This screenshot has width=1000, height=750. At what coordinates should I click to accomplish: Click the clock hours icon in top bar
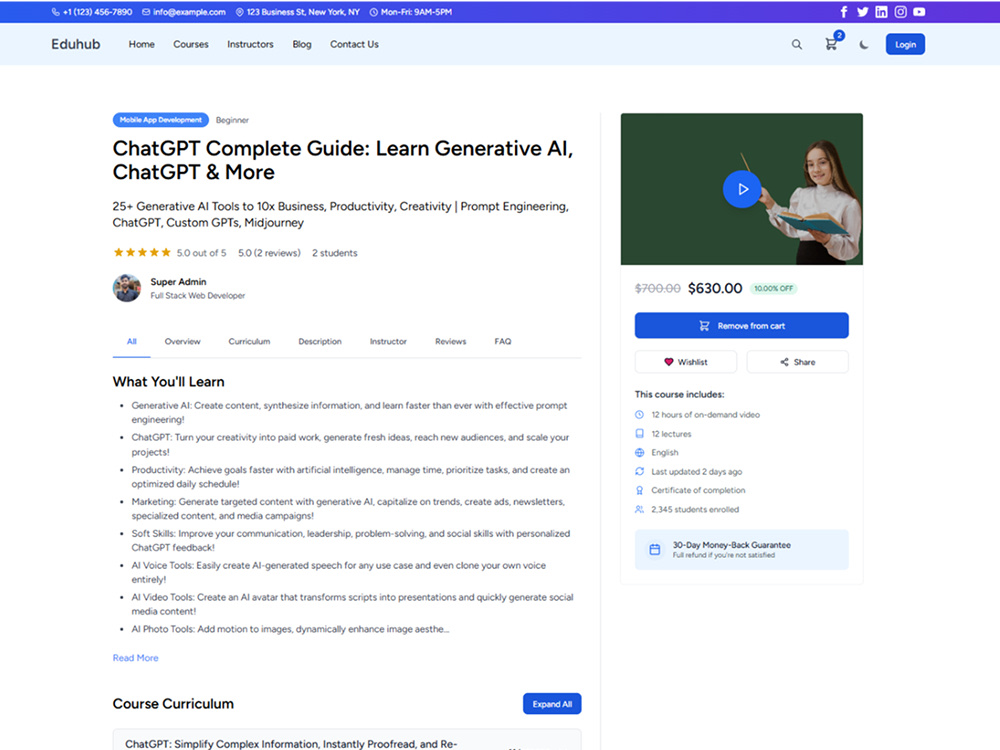(x=374, y=12)
